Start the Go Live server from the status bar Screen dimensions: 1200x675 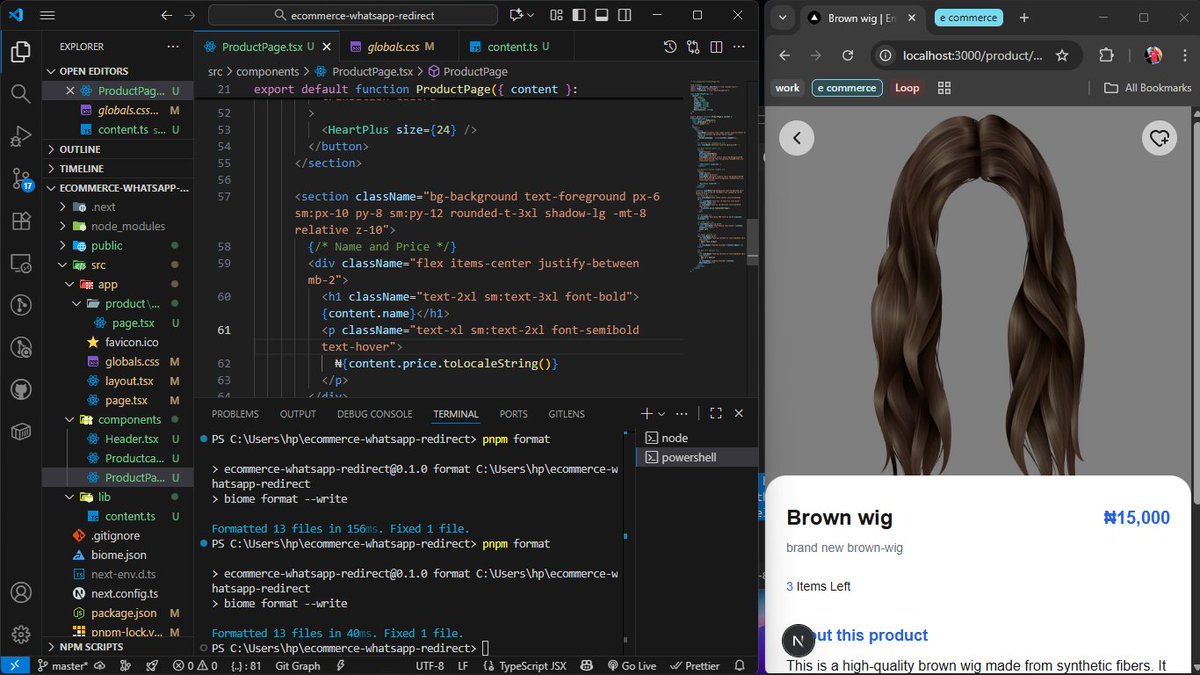tap(632, 664)
